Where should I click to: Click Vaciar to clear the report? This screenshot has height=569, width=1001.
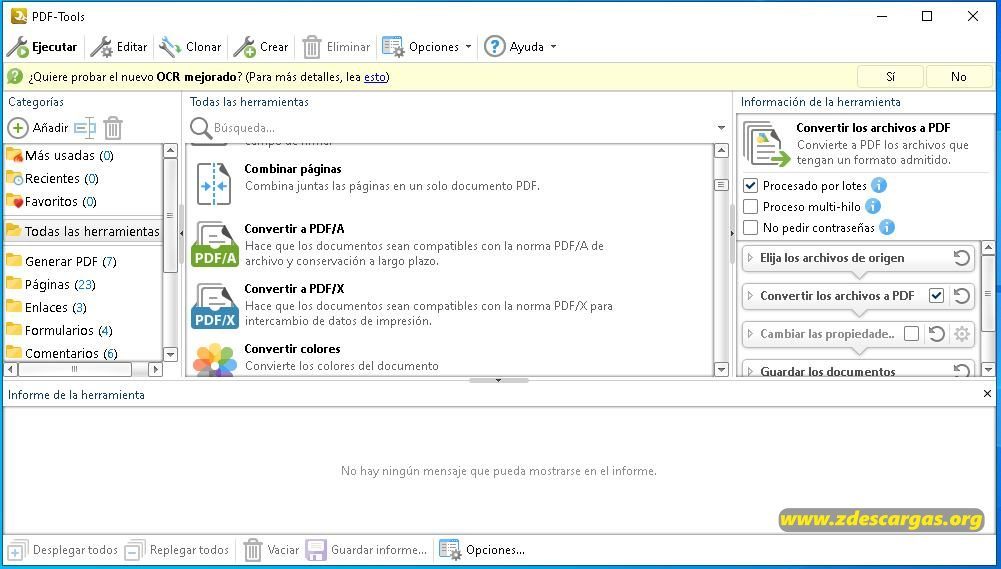pos(271,550)
